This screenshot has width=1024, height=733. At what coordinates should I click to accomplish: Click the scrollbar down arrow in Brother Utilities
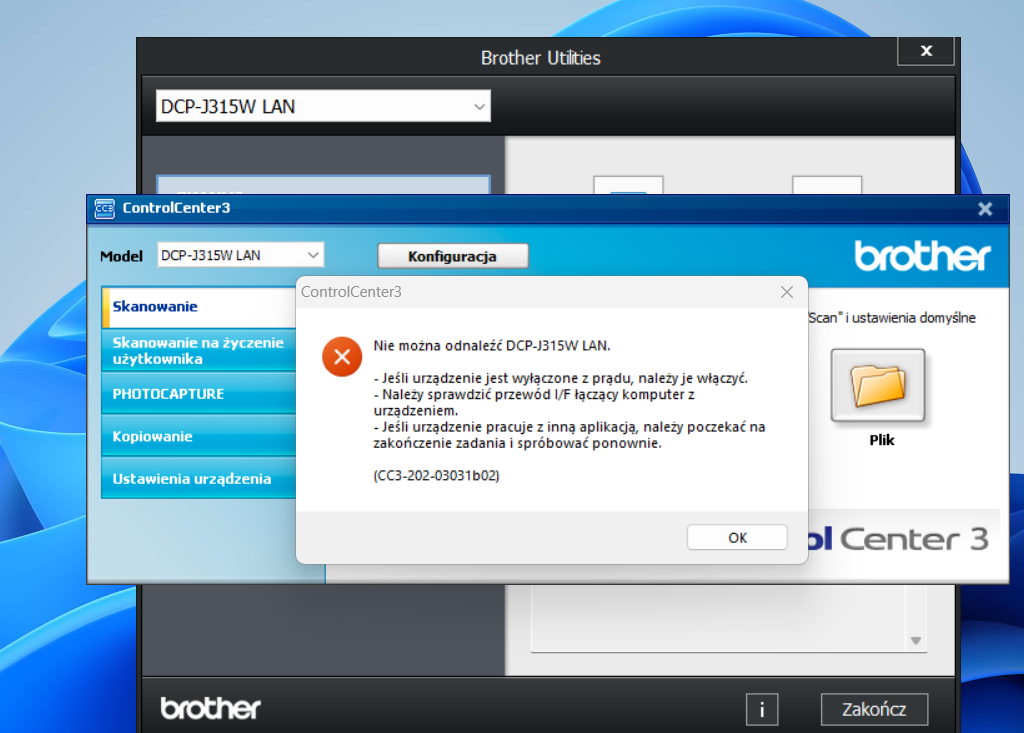(916, 641)
